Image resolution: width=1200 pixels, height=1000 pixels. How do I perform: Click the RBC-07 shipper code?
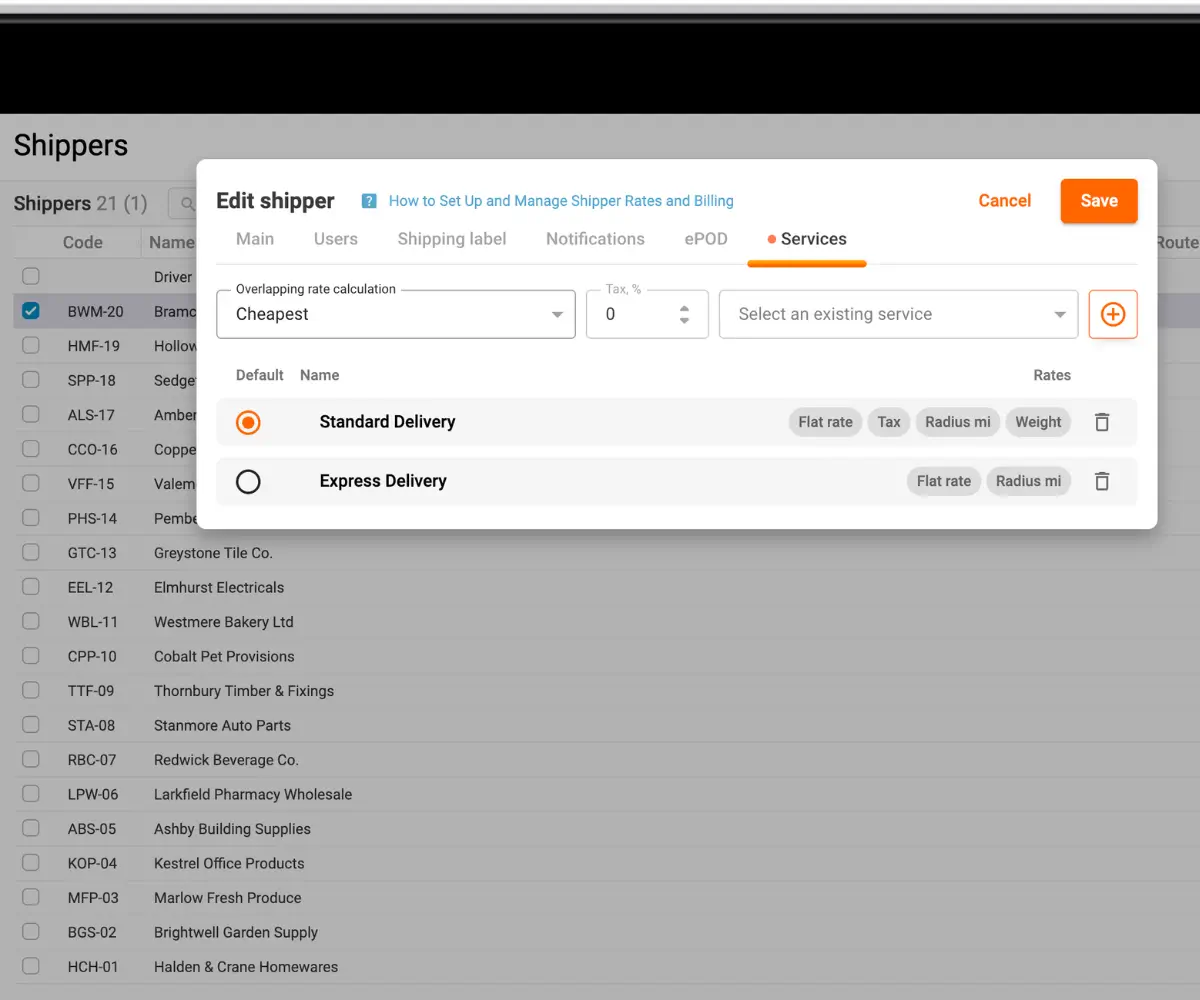(92, 760)
